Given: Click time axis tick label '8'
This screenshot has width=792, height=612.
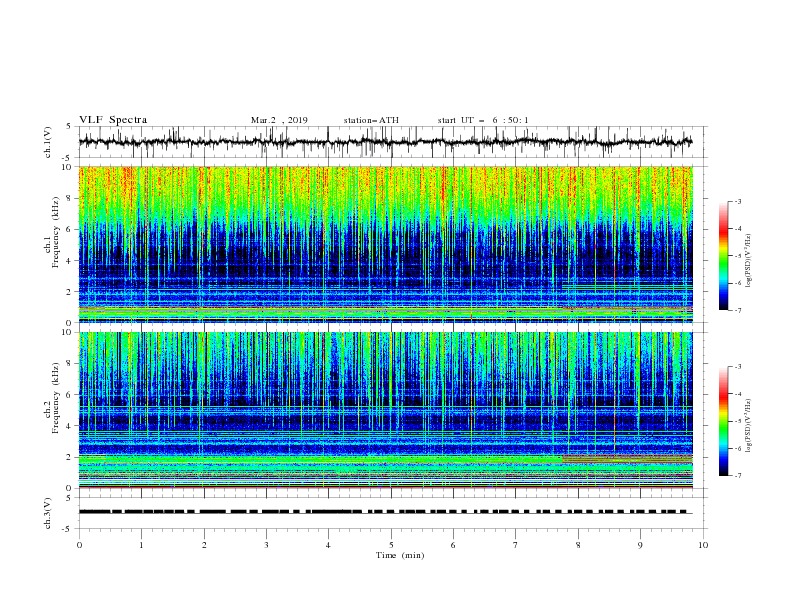Looking at the screenshot, I should (578, 545).
